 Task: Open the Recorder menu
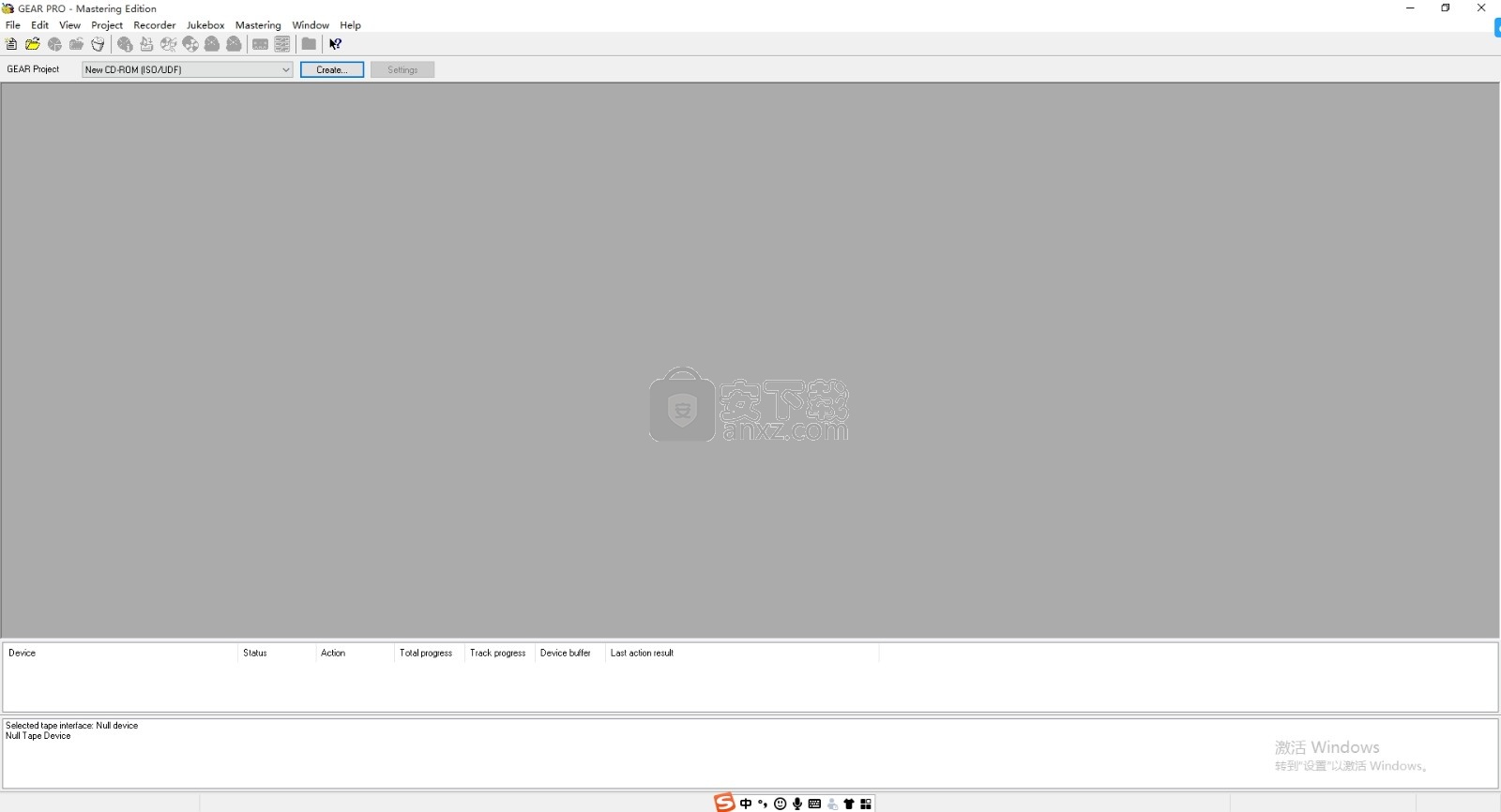point(155,25)
